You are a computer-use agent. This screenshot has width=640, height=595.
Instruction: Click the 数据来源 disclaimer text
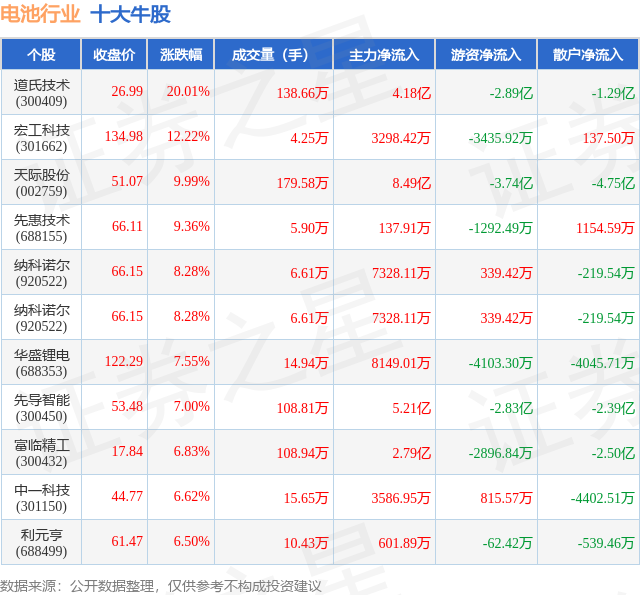tap(161, 586)
